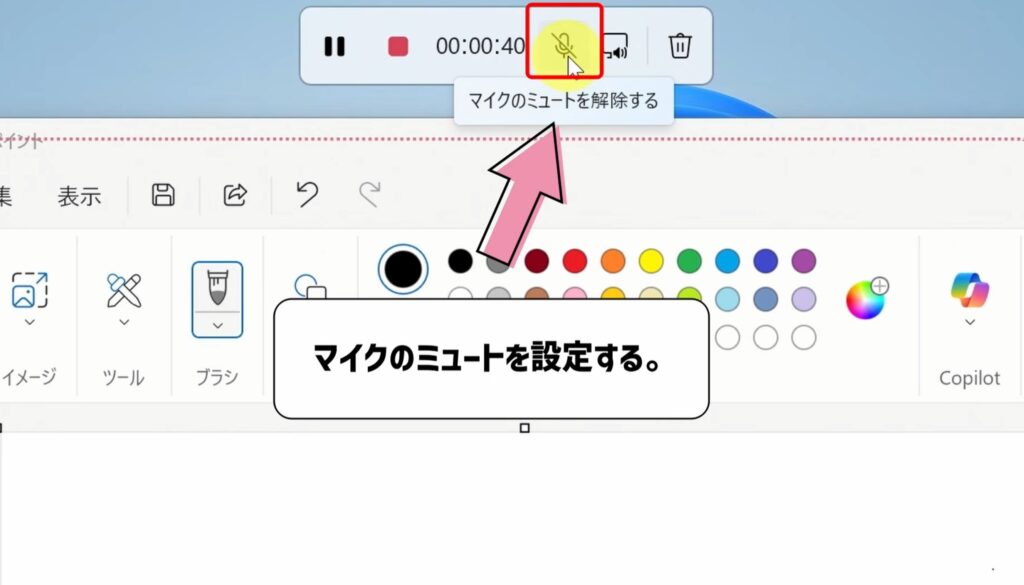Select the red color swatch

click(575, 258)
